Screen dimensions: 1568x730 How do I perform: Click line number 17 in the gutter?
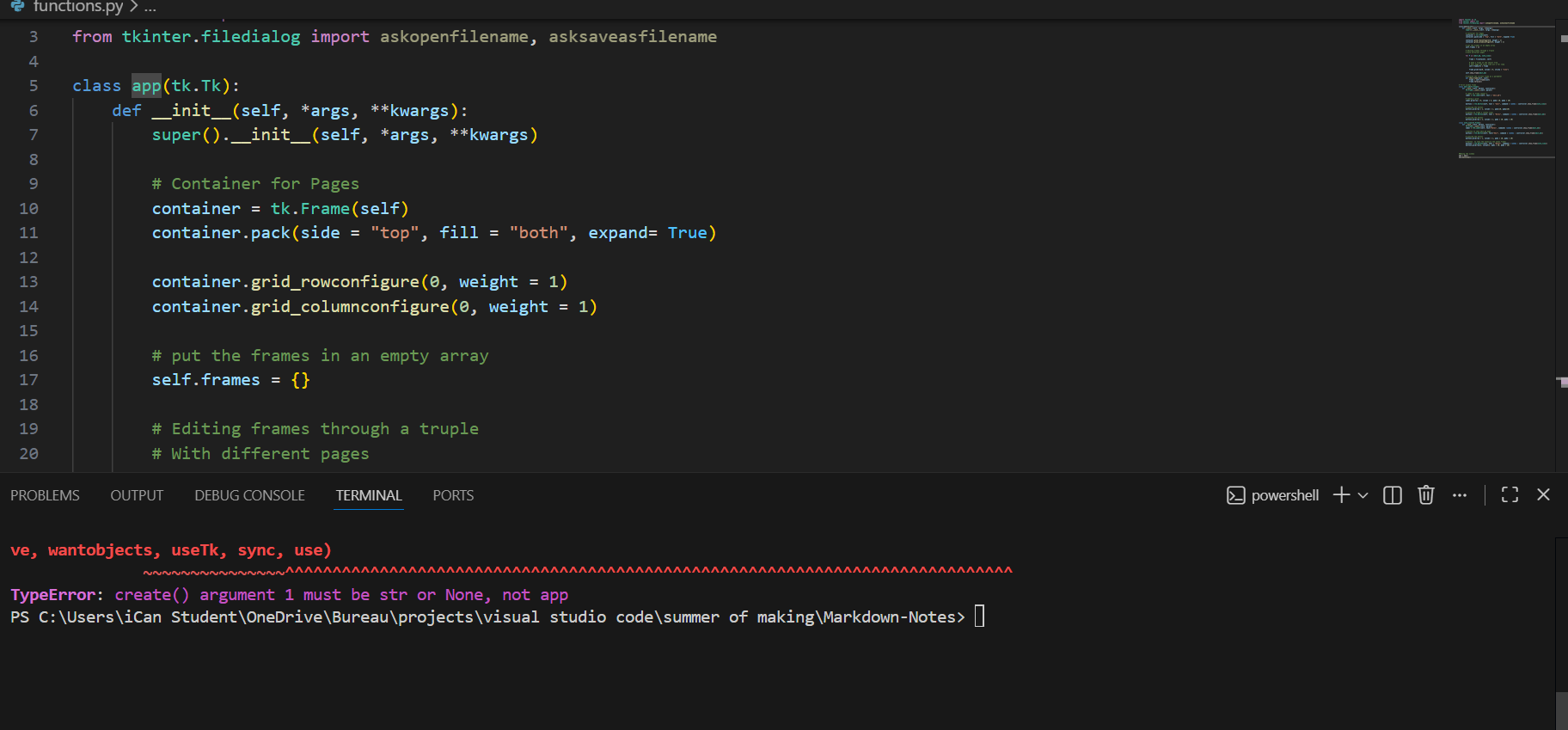coord(28,380)
